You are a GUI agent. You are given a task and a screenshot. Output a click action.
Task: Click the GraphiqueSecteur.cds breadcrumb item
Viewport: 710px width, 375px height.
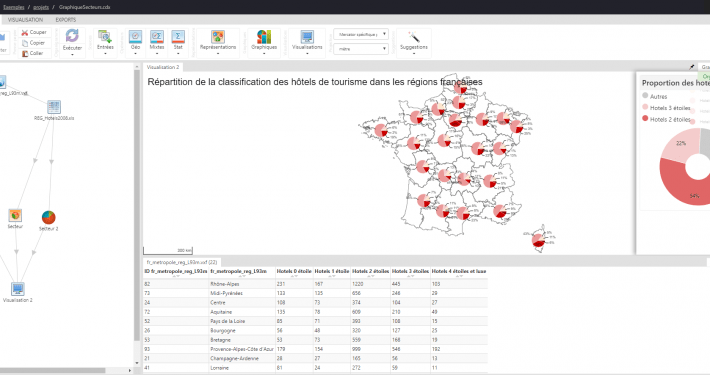point(84,7)
